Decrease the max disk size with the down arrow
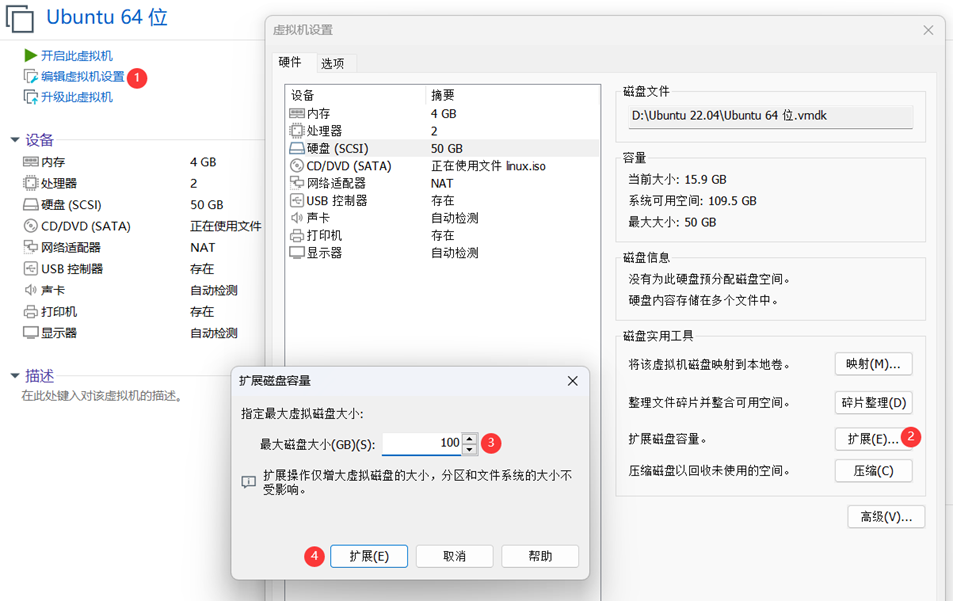Image resolution: width=953 pixels, height=601 pixels. coord(469,449)
